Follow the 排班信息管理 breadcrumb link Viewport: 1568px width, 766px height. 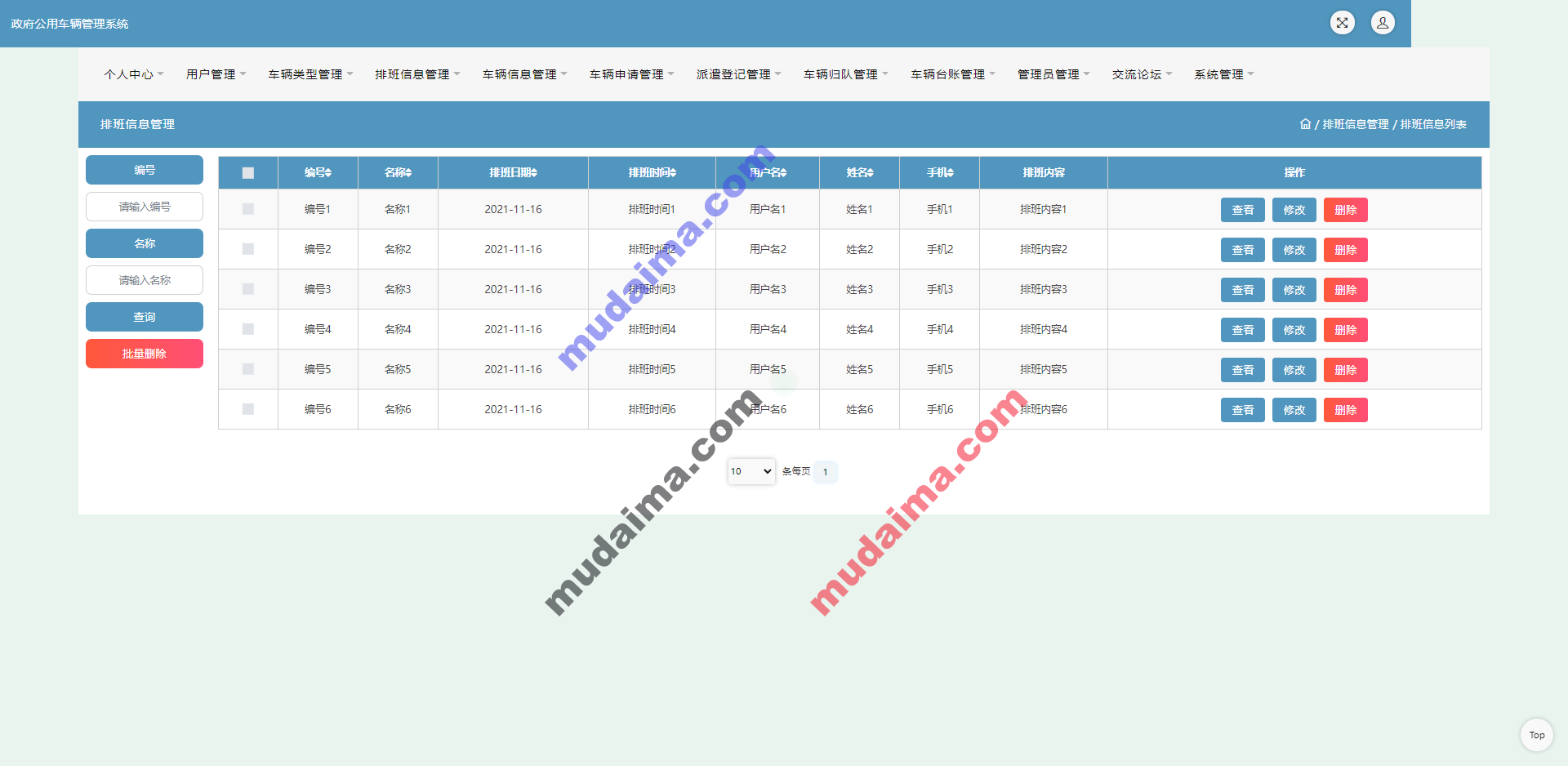click(1355, 124)
